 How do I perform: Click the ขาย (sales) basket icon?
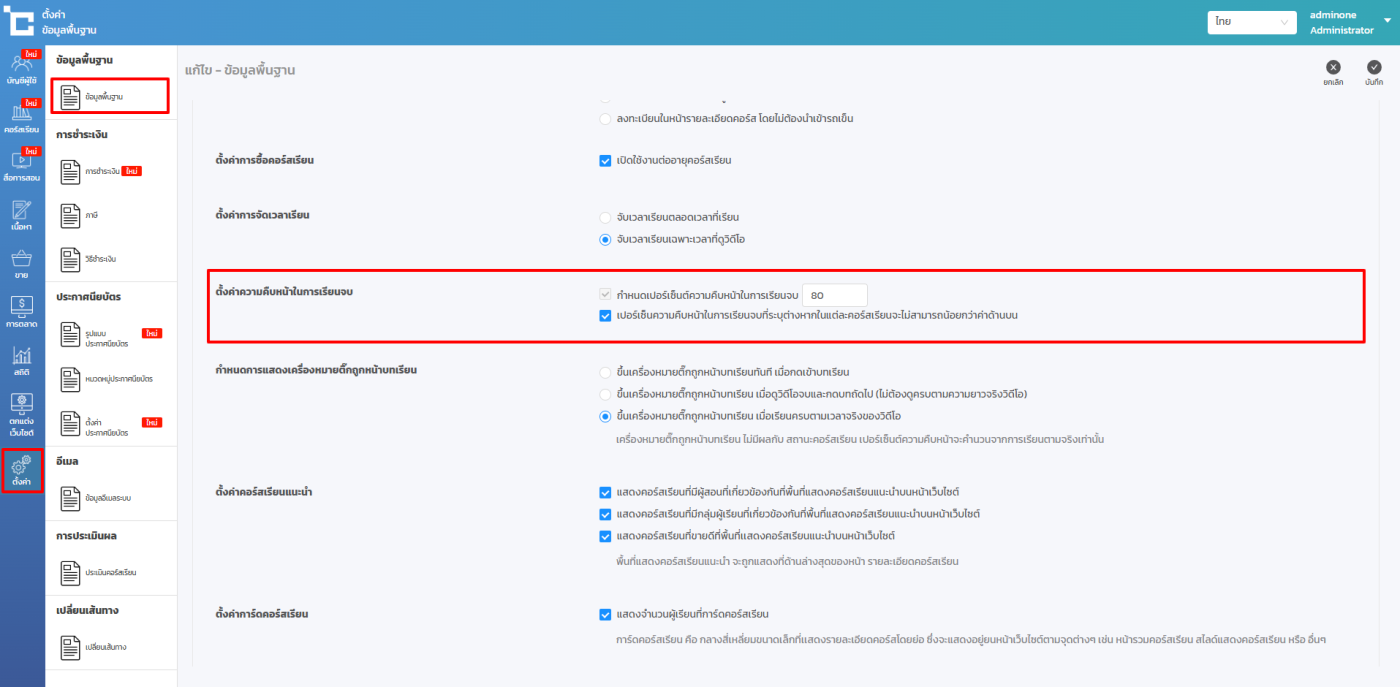(22, 263)
